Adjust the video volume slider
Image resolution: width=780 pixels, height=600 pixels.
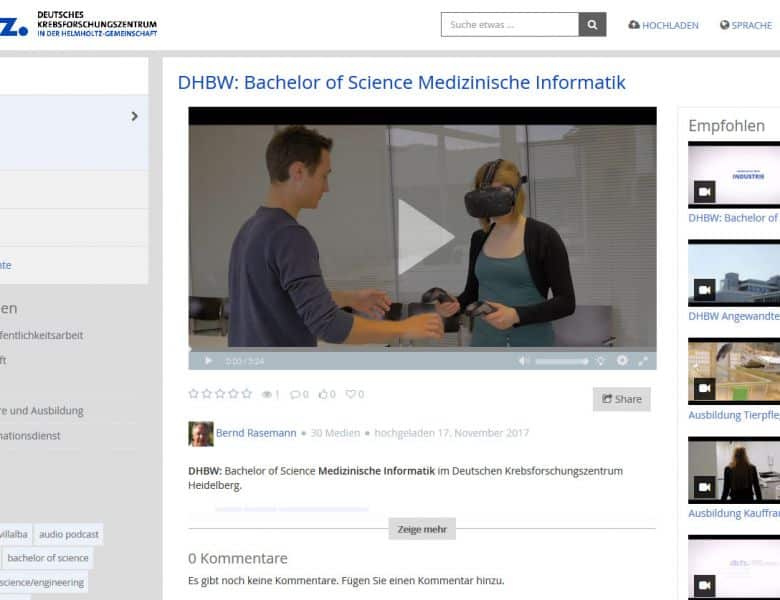click(562, 361)
